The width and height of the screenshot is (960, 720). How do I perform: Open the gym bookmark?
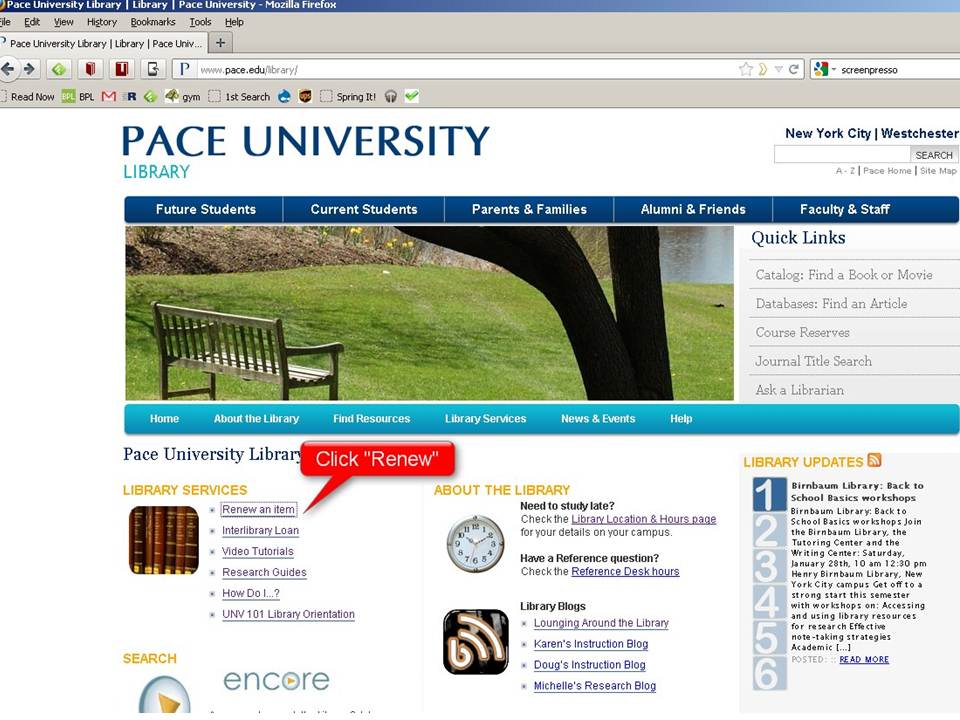point(182,96)
